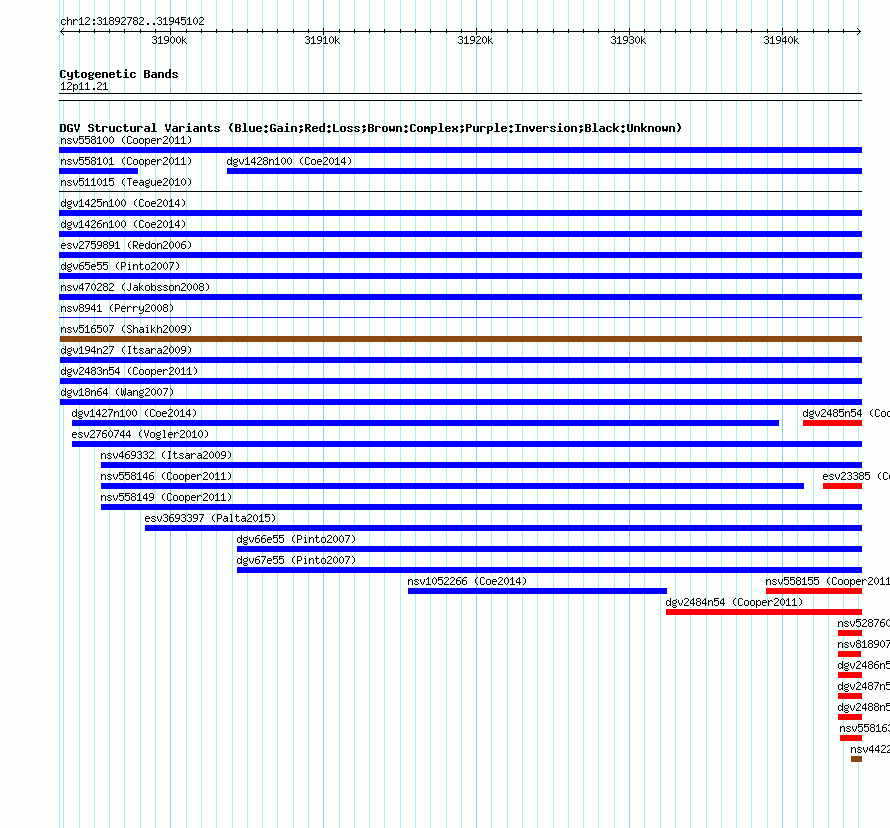
Task: Select the blue nsv1052266 gain bar
Action: click(538, 591)
